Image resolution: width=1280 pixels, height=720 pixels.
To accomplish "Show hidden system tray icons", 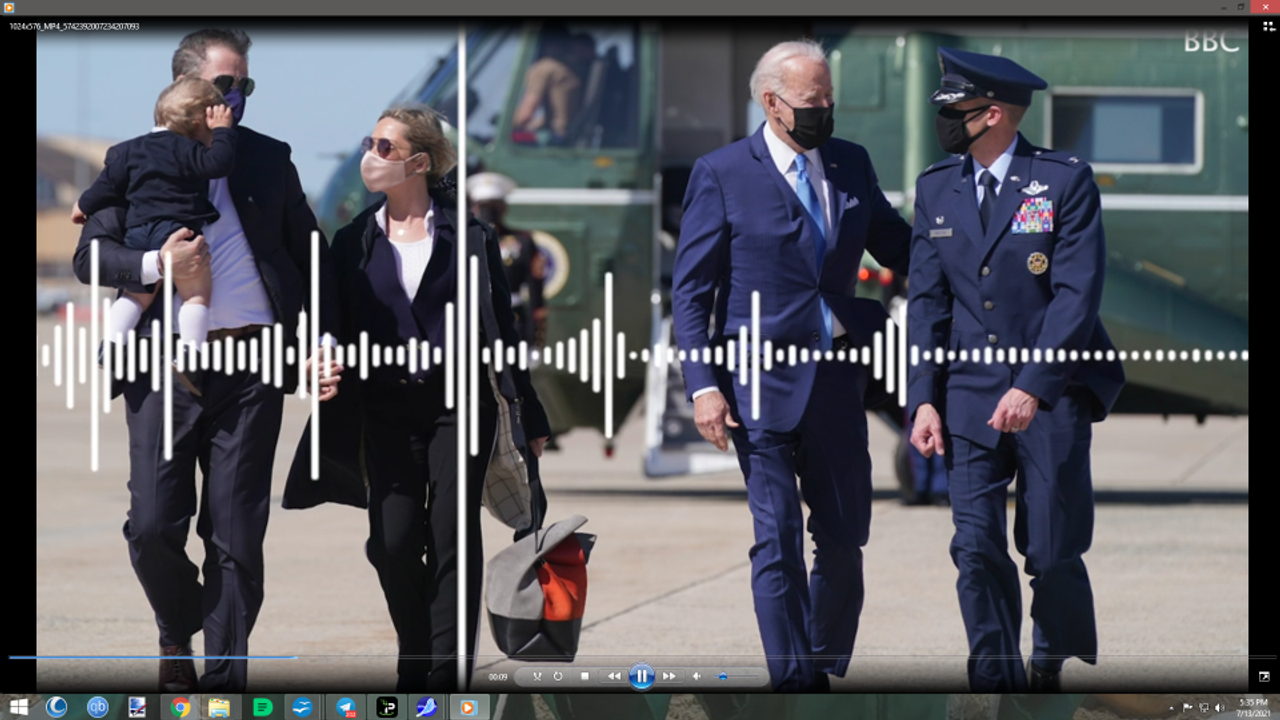I will (1172, 707).
